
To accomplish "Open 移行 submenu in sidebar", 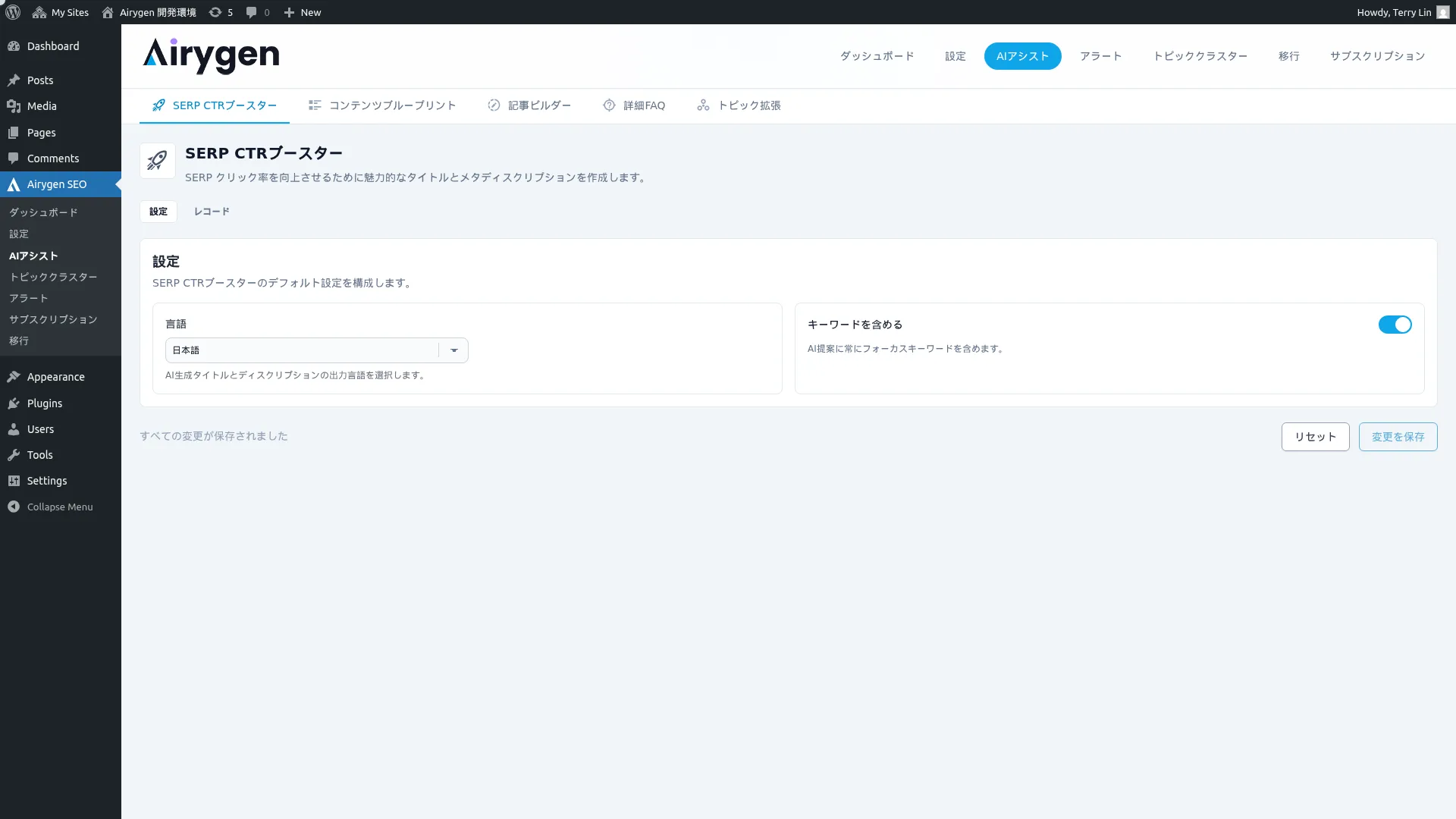I will point(19,340).
